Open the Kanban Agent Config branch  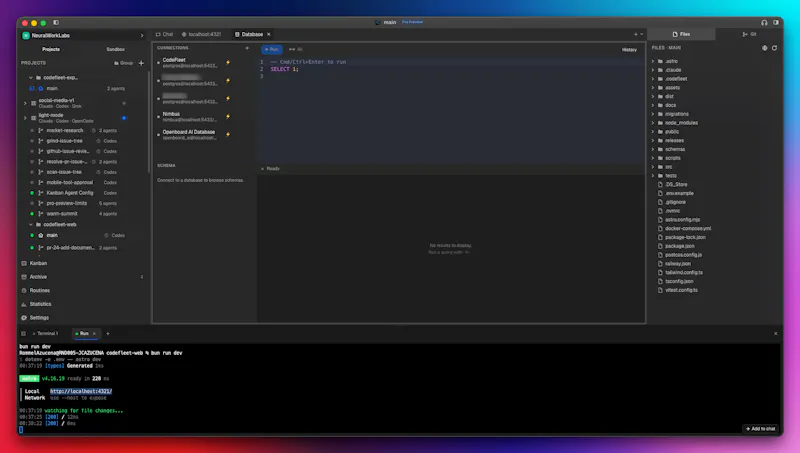tap(70, 193)
